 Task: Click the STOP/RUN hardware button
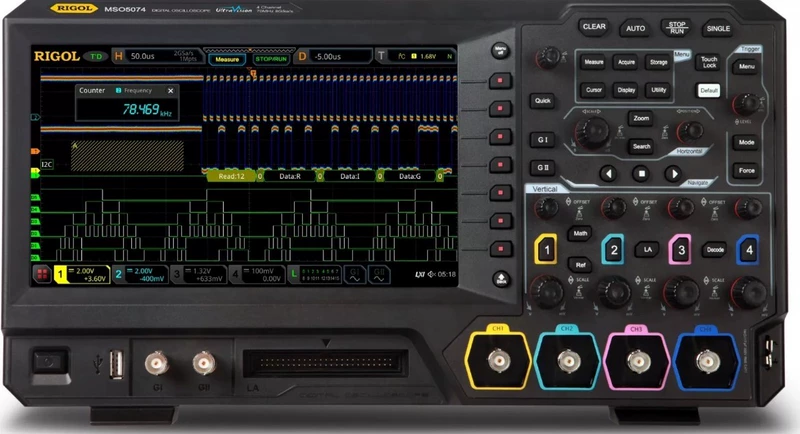(x=677, y=28)
